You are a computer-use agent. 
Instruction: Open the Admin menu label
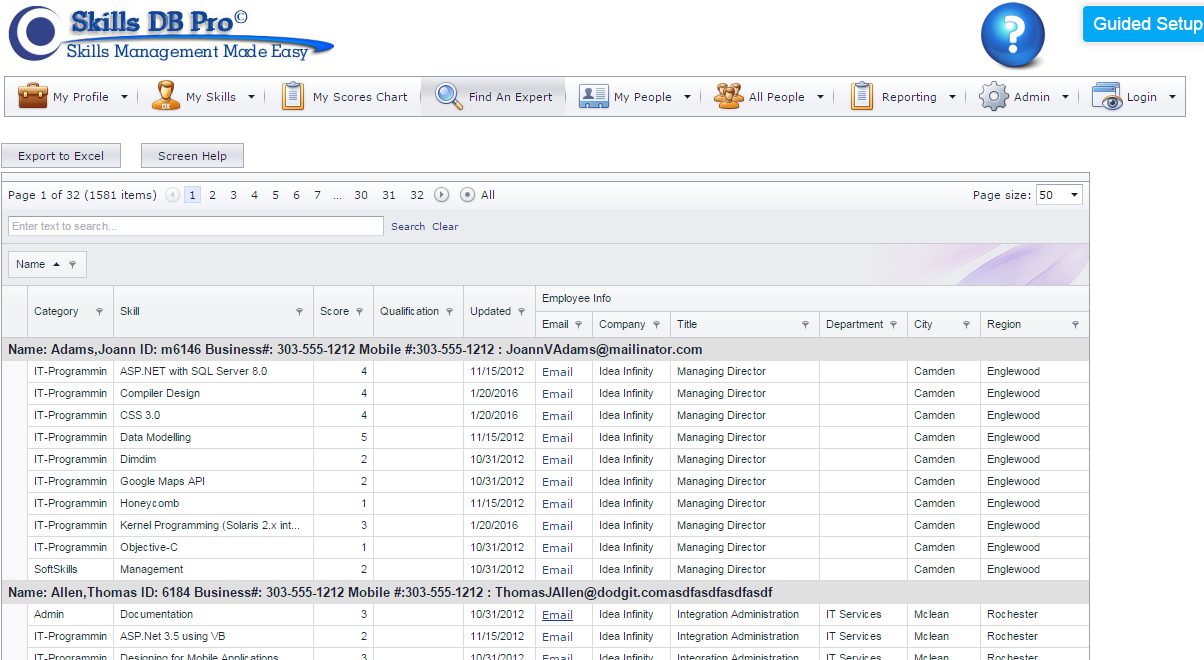[x=1032, y=97]
